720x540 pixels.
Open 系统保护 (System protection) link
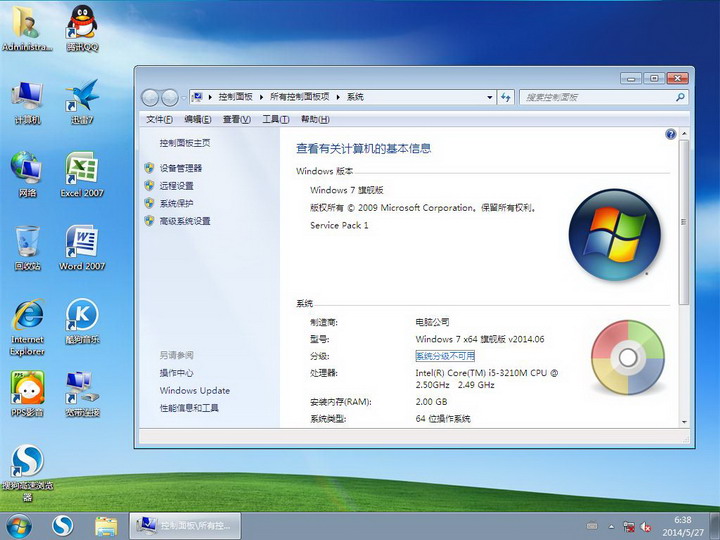tap(176, 203)
